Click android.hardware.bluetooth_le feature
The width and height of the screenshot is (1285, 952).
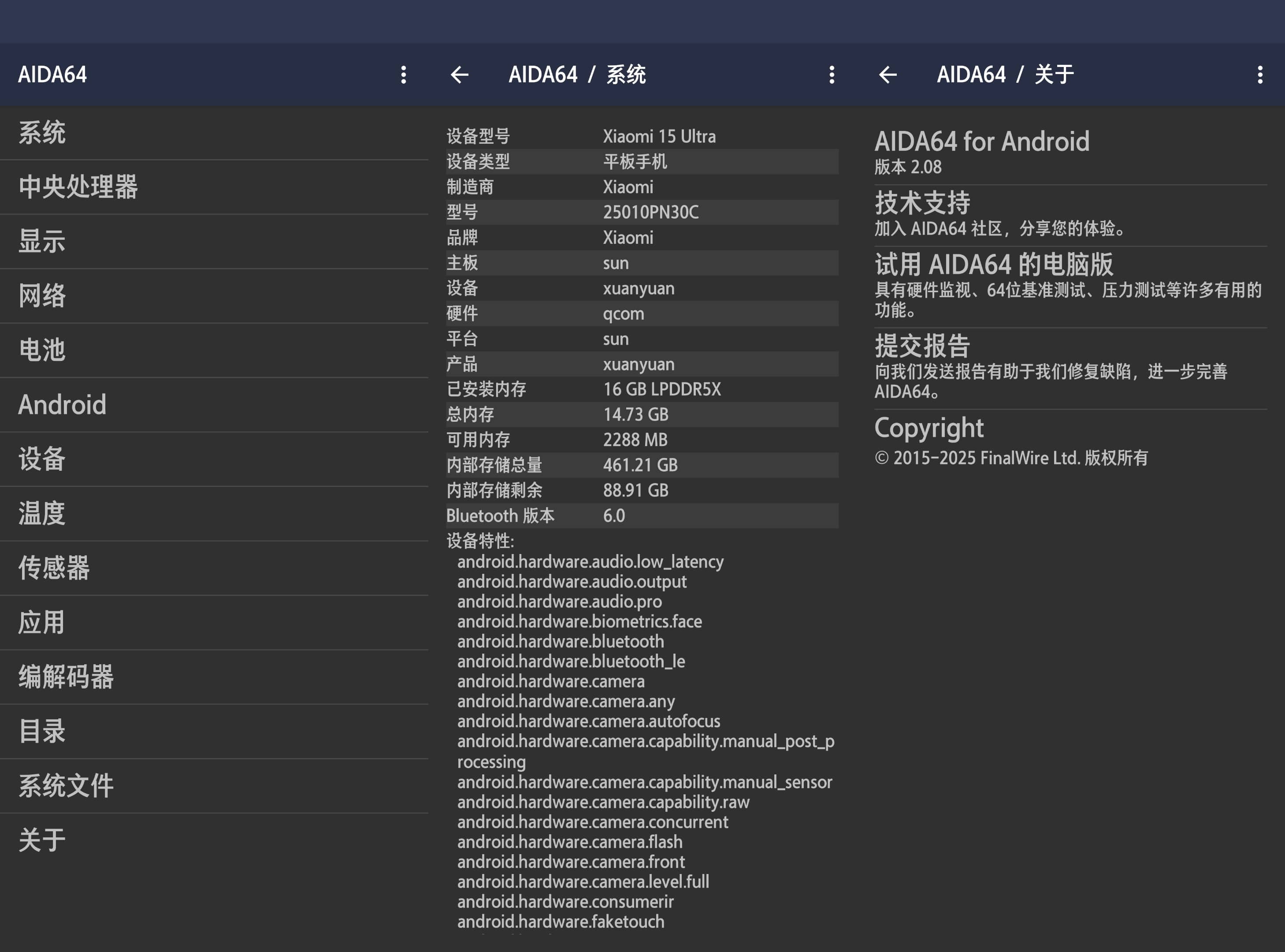click(571, 662)
